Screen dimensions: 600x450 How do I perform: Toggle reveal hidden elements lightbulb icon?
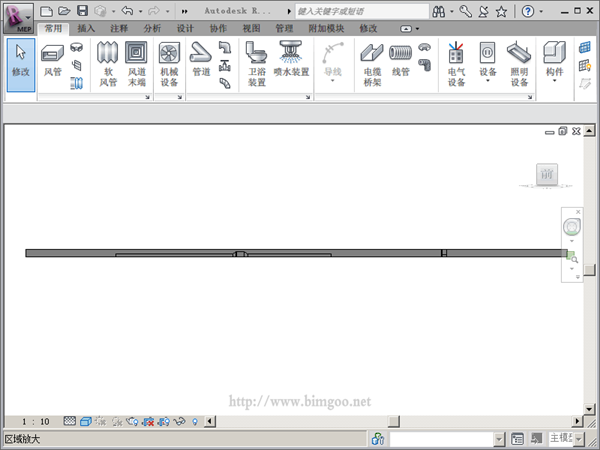(x=195, y=422)
